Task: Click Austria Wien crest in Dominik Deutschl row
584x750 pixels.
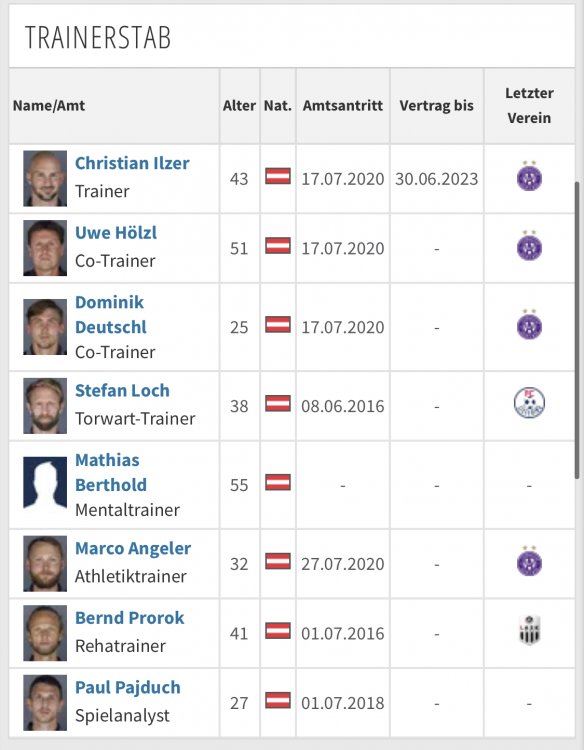Action: (529, 325)
